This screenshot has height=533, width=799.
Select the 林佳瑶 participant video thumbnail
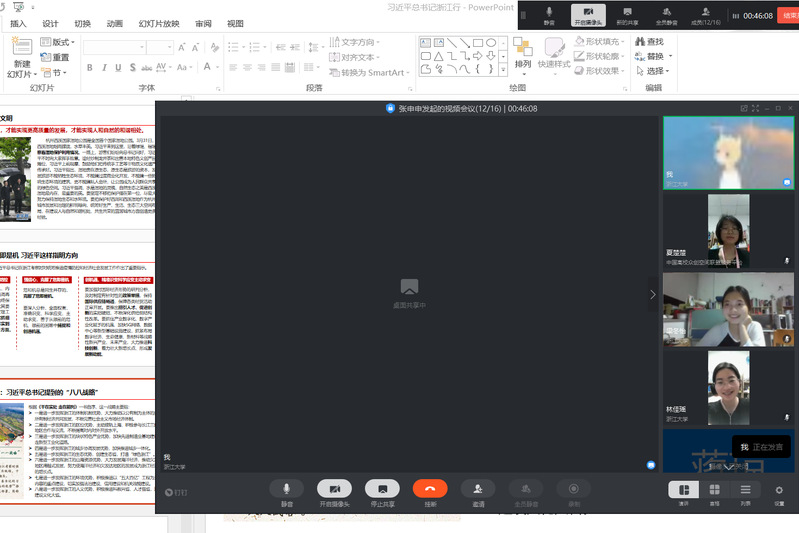pos(728,388)
